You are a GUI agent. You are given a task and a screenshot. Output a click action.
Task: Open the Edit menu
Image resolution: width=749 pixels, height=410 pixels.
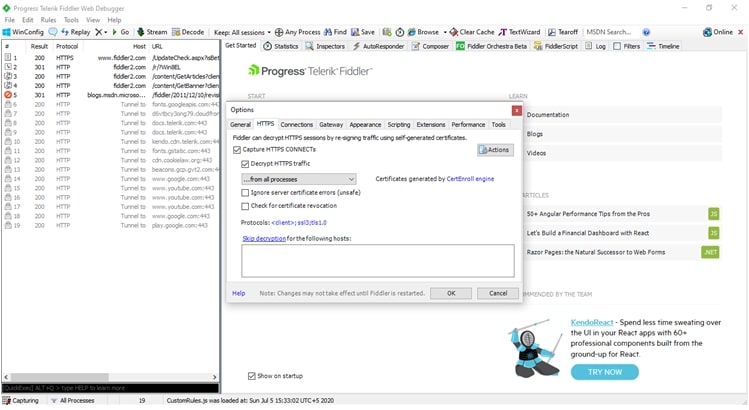click(28, 20)
